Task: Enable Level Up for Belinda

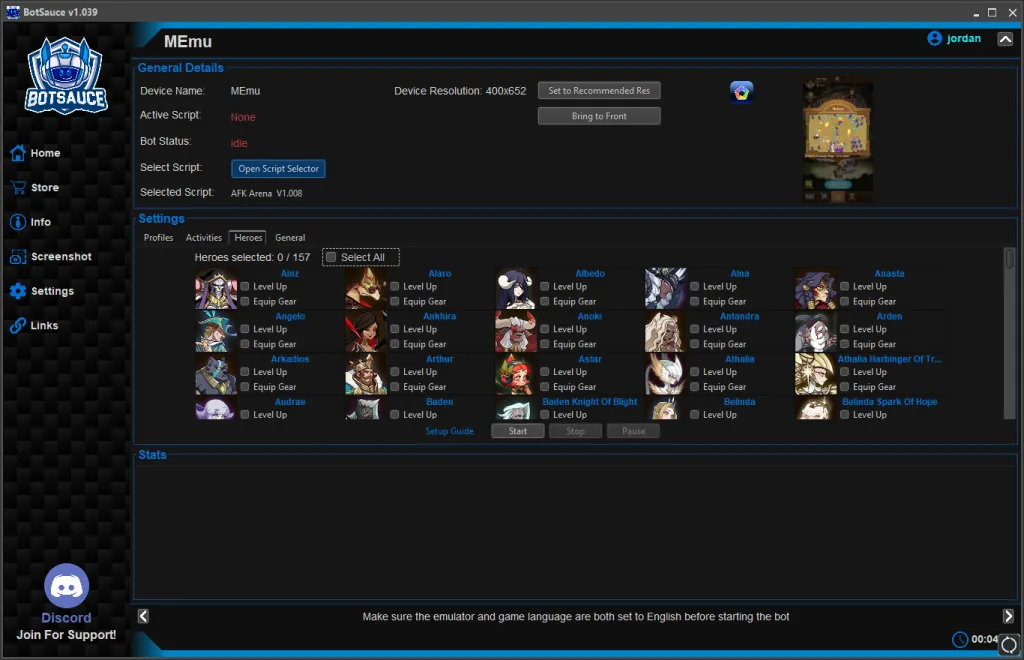Action: [695, 415]
